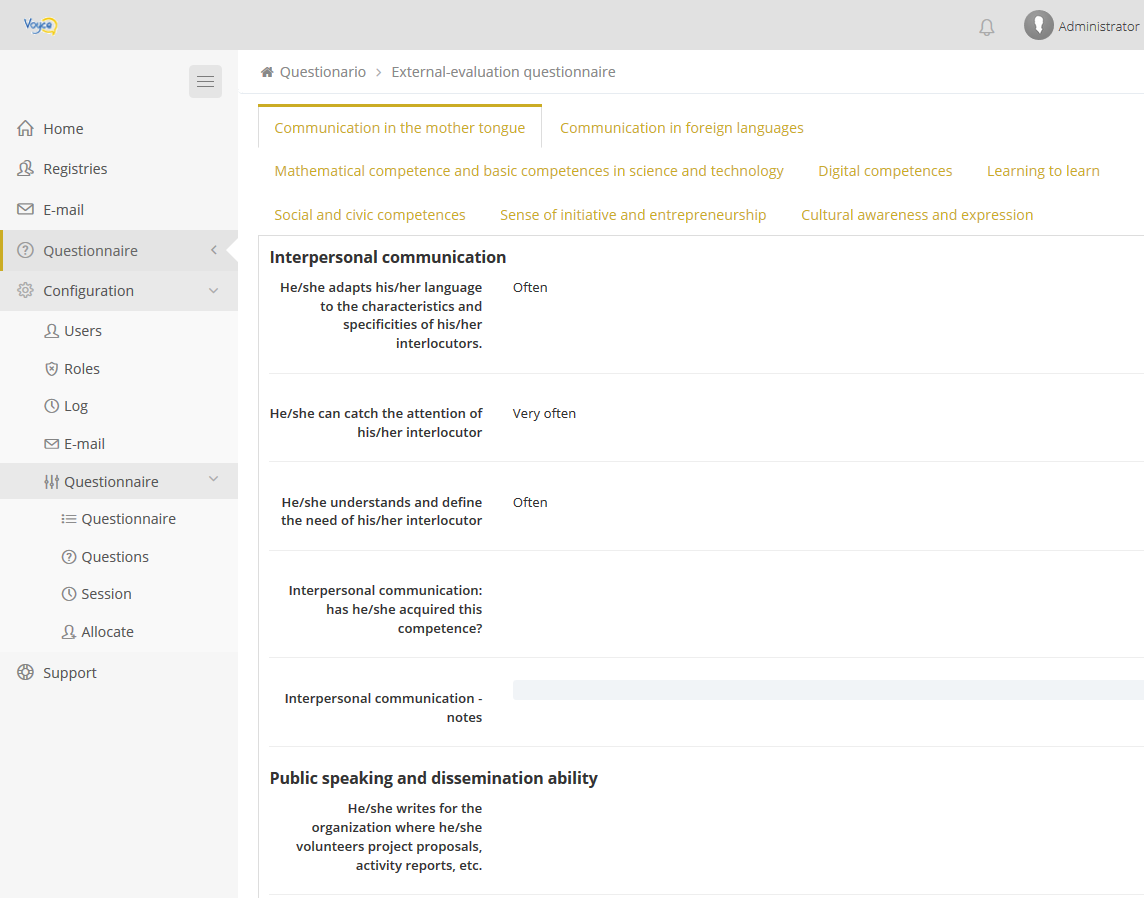Open Roles under Configuration
1144x898 pixels.
pyautogui.click(x=82, y=368)
